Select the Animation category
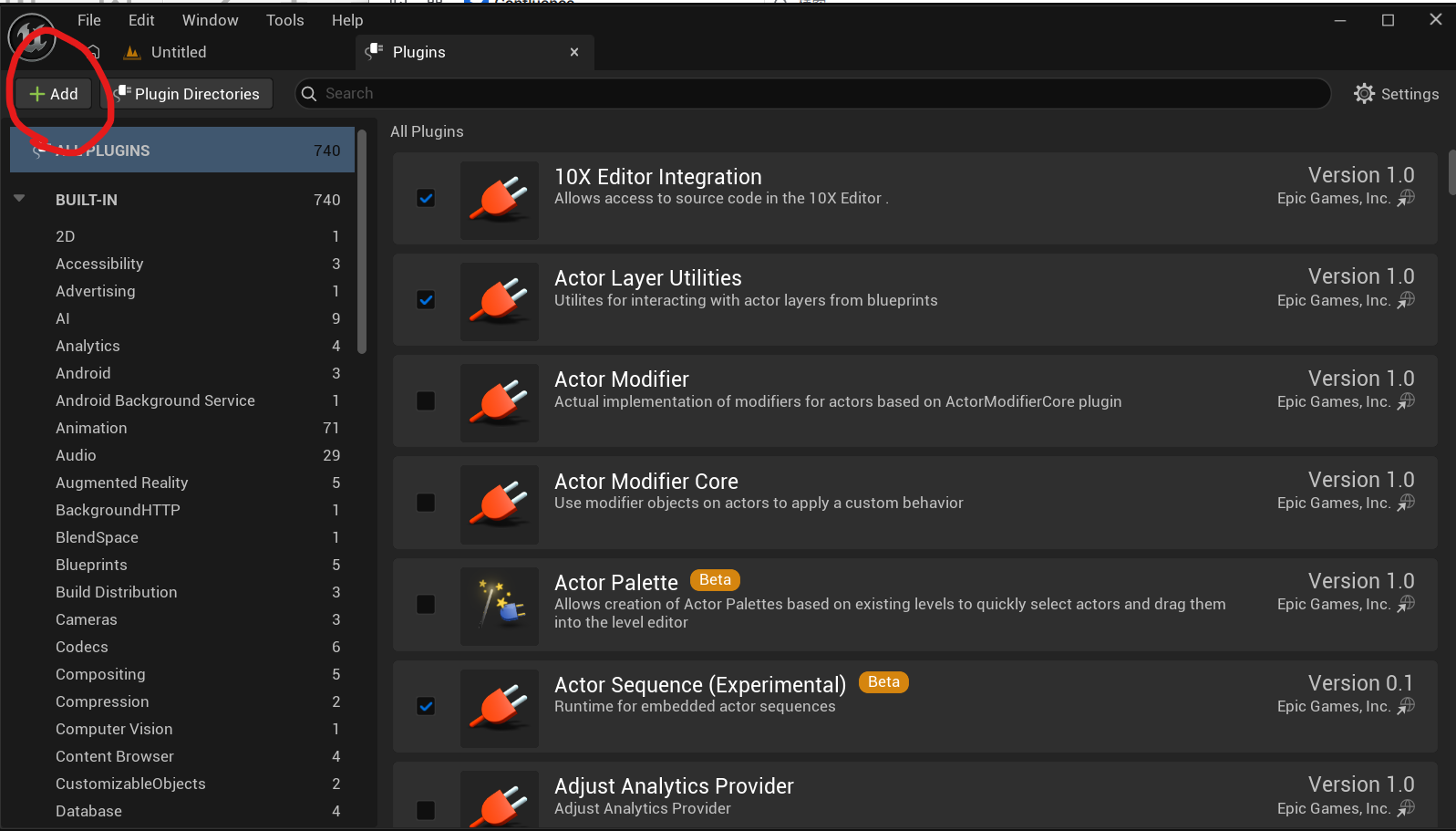 [91, 428]
